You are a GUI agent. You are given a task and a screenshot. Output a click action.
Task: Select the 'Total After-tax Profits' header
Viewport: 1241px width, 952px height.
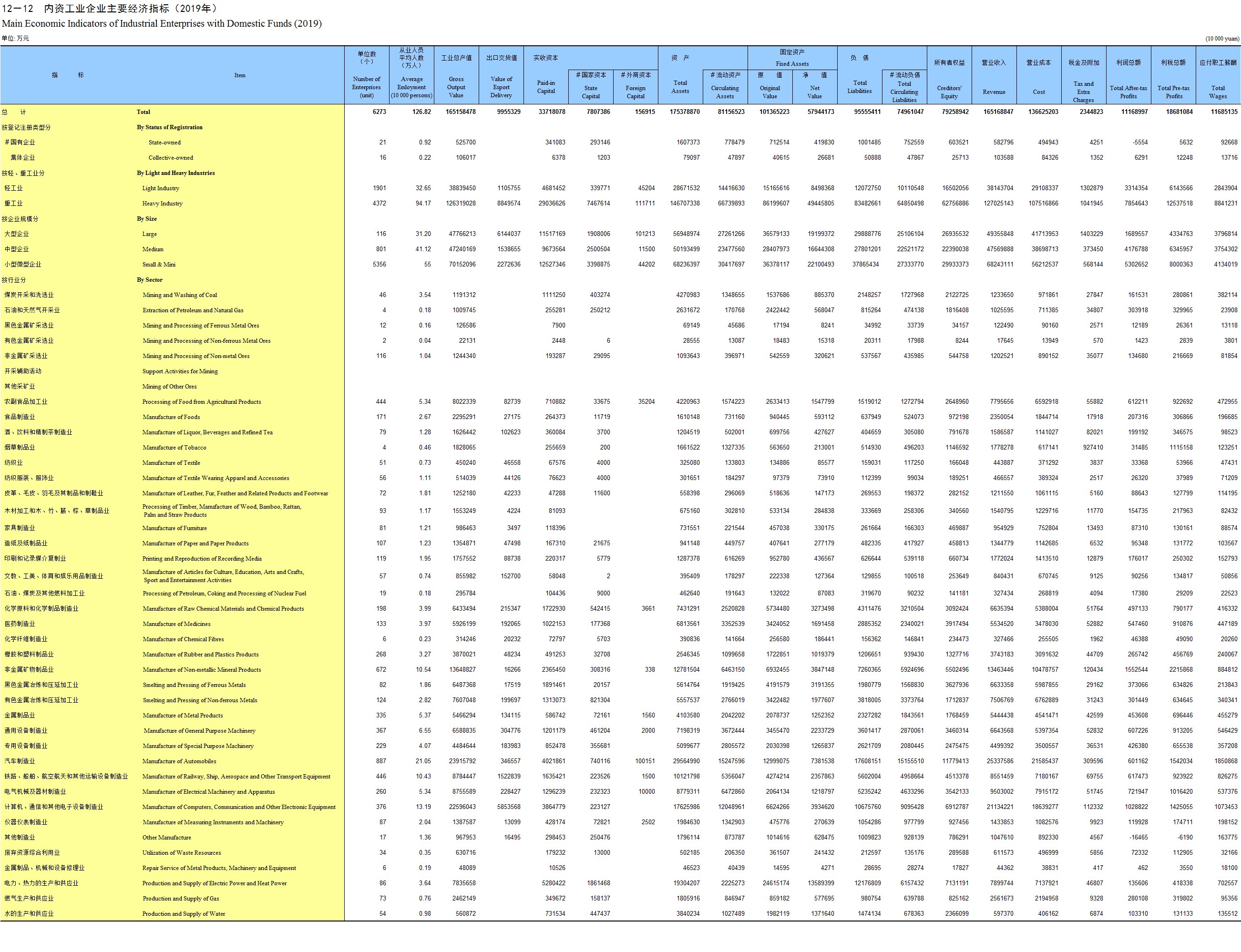click(1128, 75)
